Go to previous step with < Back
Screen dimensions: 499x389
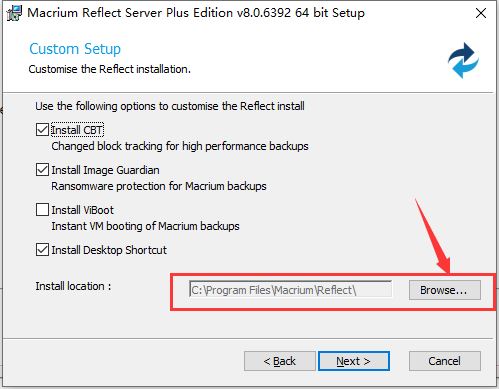279,361
